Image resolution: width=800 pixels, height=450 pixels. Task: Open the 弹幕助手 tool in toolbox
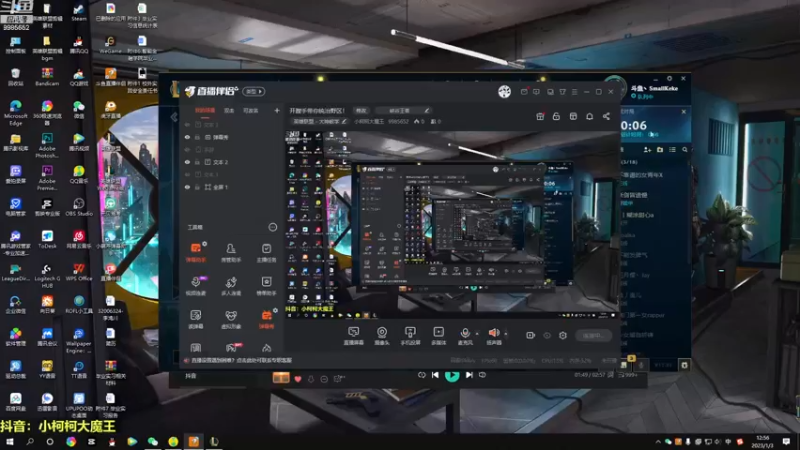click(195, 252)
